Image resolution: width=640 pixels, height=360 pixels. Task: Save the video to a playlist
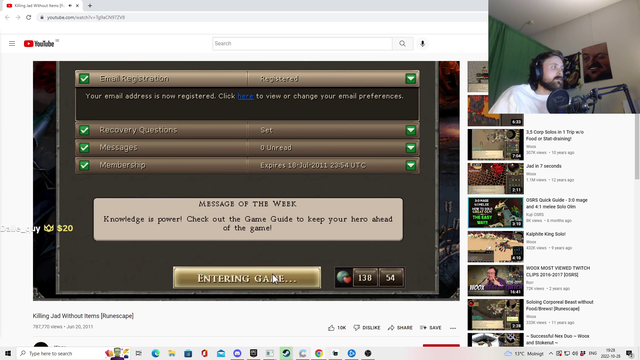tap(431, 328)
